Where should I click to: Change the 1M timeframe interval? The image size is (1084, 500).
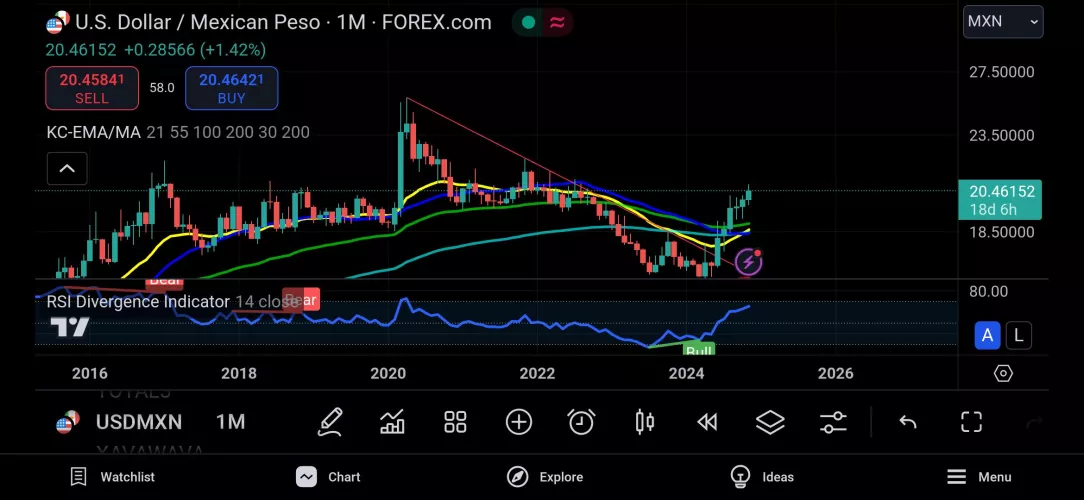(230, 422)
